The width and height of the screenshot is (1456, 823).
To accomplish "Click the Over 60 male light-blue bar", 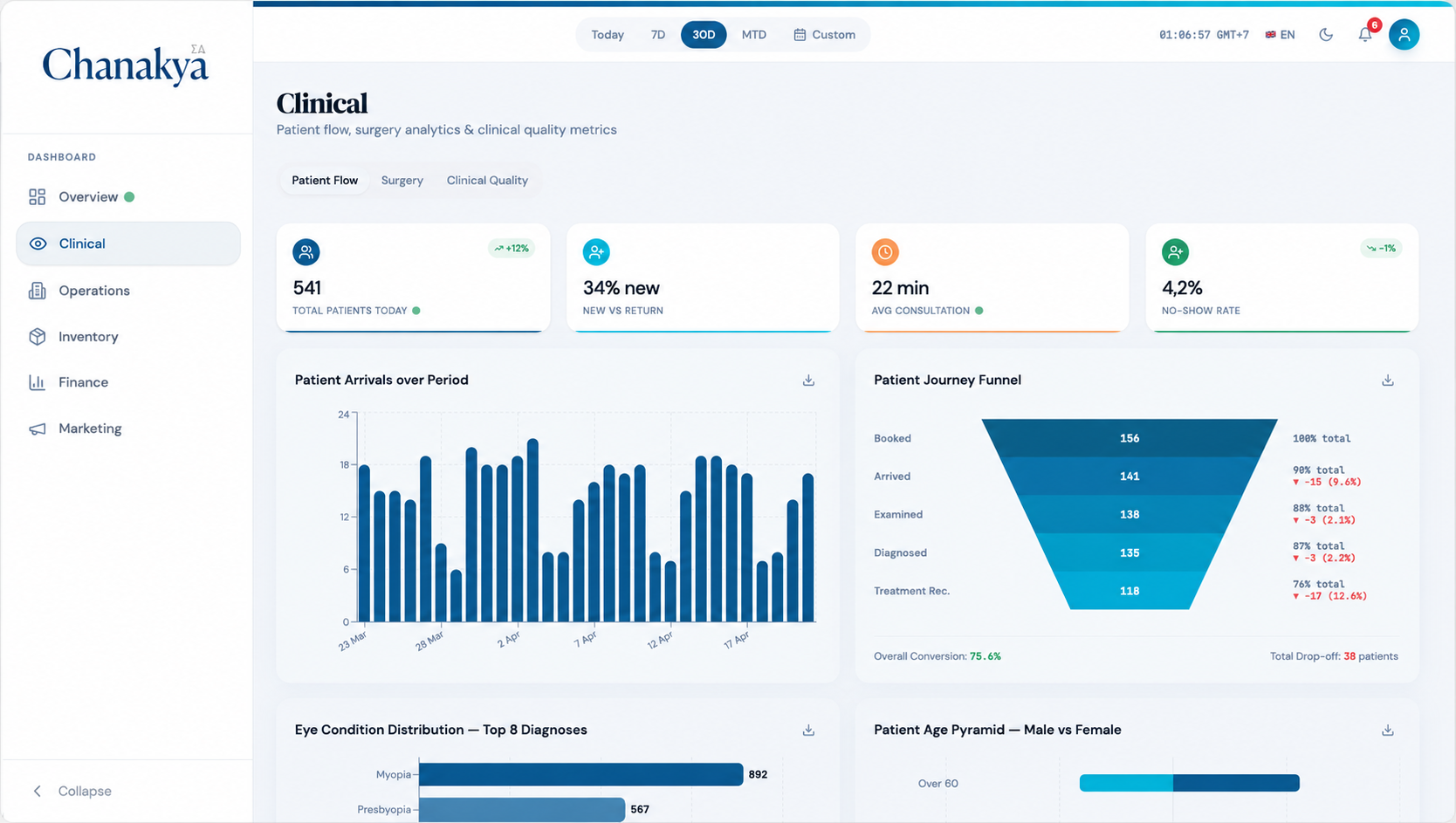I will point(1126,784).
